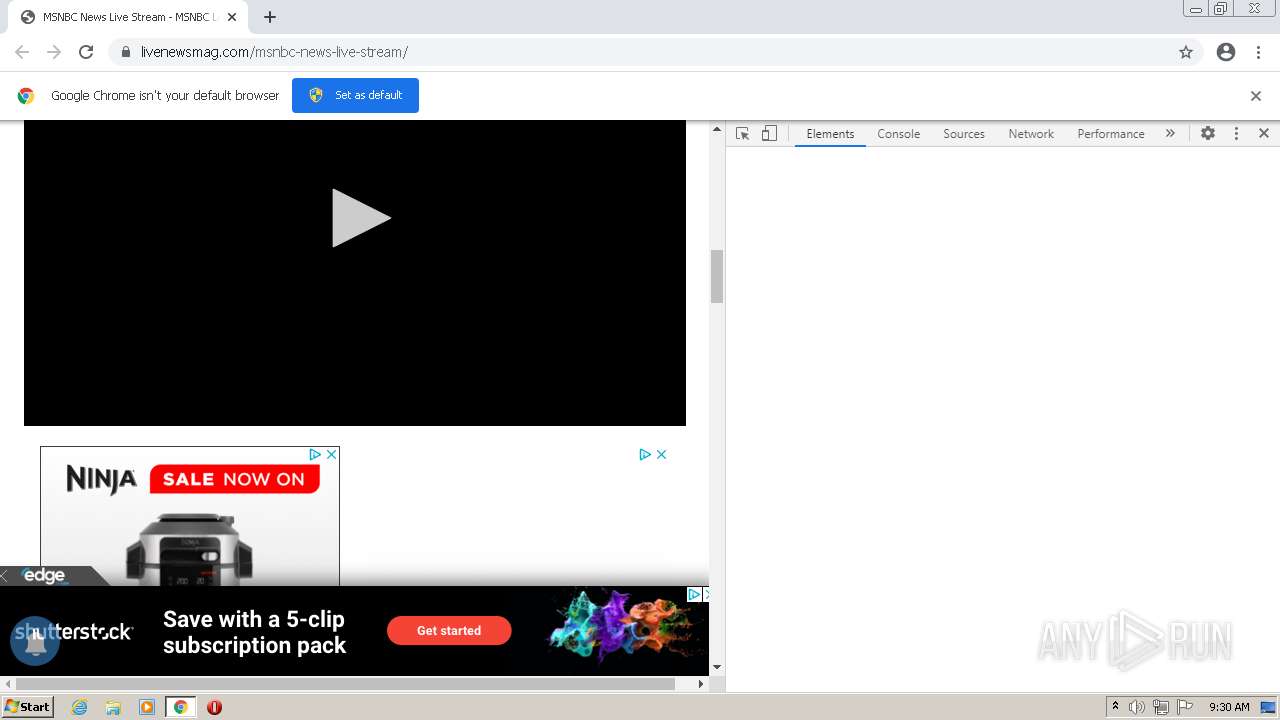Close the MSNBC News Live Stream tab
This screenshot has width=1280, height=720.
click(x=232, y=17)
